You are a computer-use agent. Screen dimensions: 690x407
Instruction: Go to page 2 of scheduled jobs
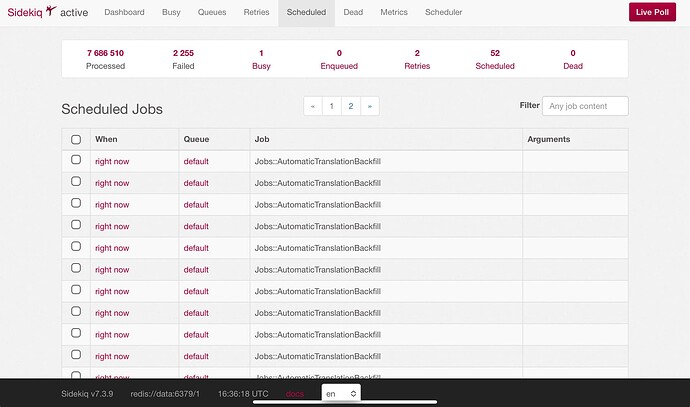tap(351, 106)
